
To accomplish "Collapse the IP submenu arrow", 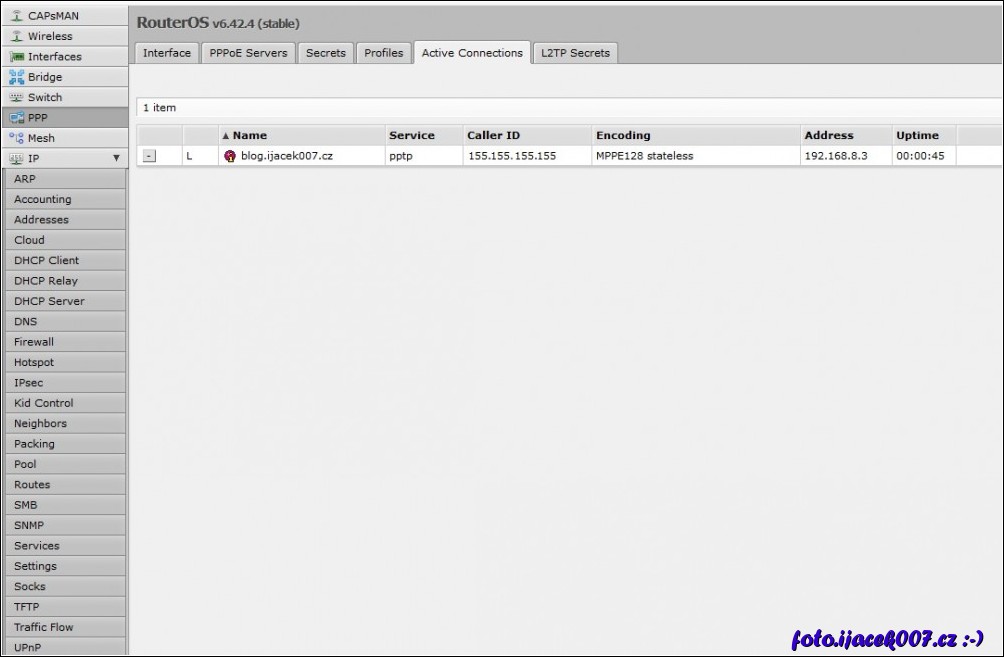I will (x=115, y=158).
